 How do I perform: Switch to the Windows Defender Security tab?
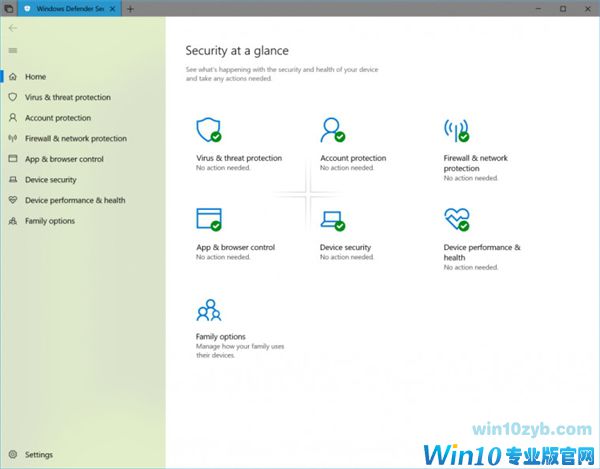coord(70,8)
